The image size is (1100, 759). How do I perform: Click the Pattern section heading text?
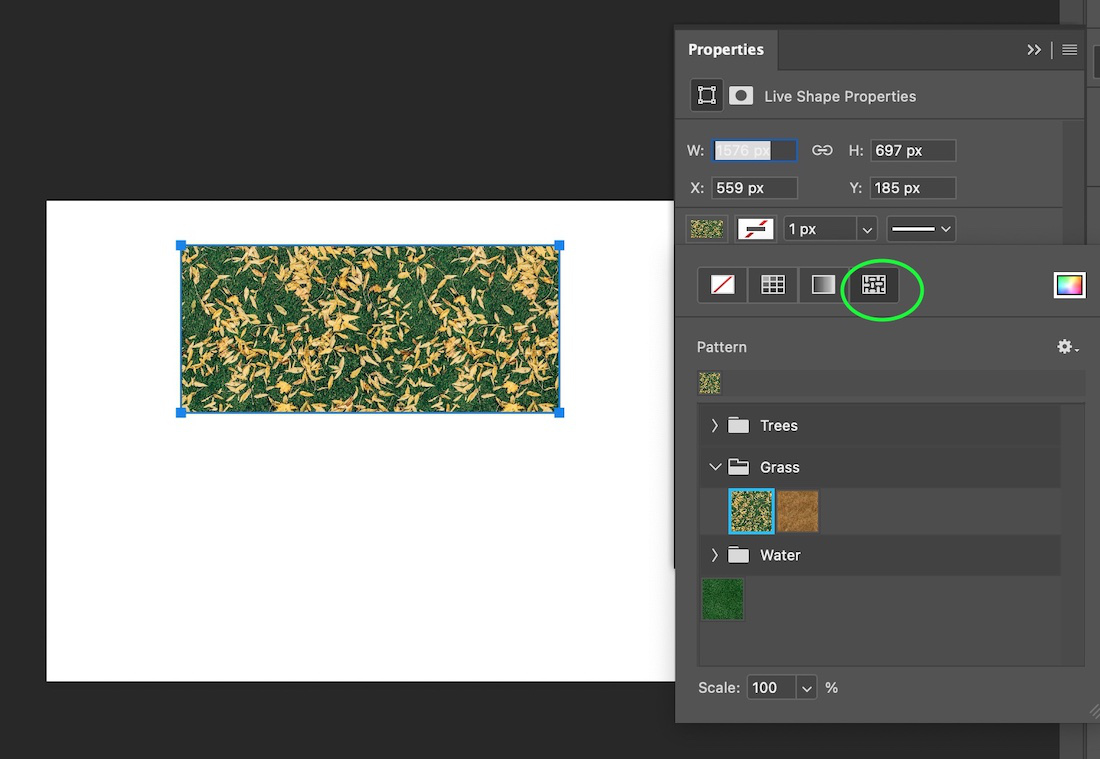(x=722, y=347)
